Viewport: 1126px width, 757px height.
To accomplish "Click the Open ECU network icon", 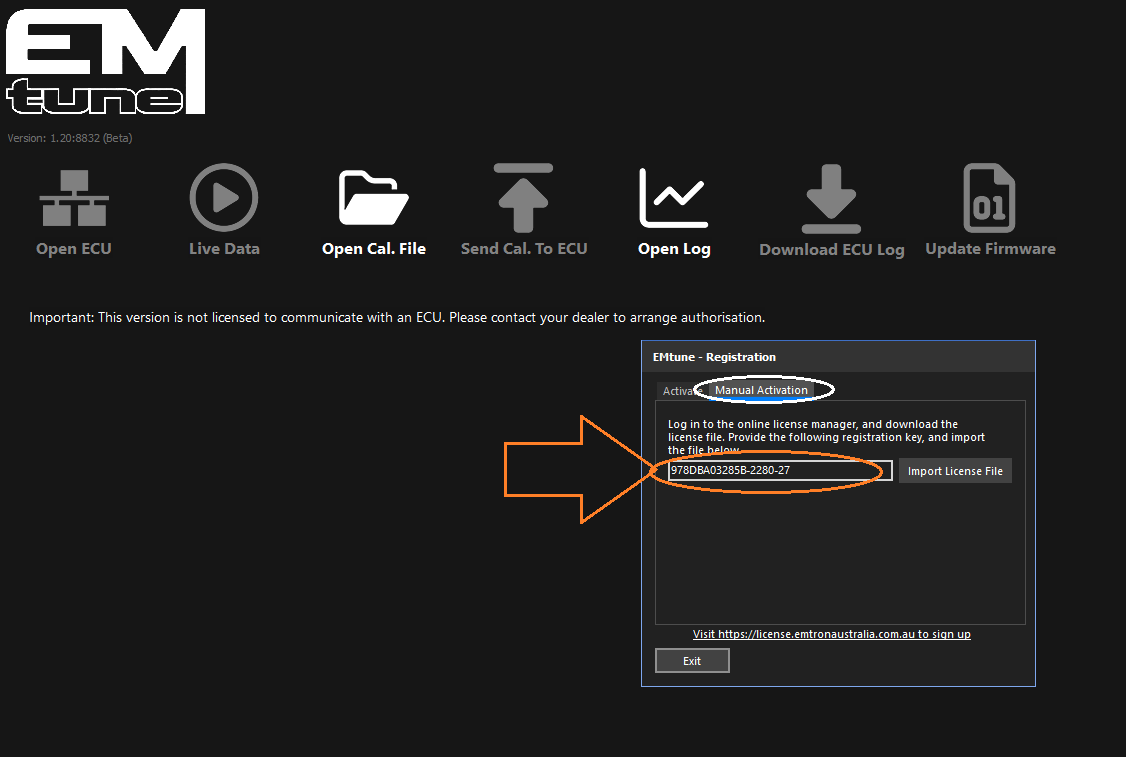I will click(74, 198).
